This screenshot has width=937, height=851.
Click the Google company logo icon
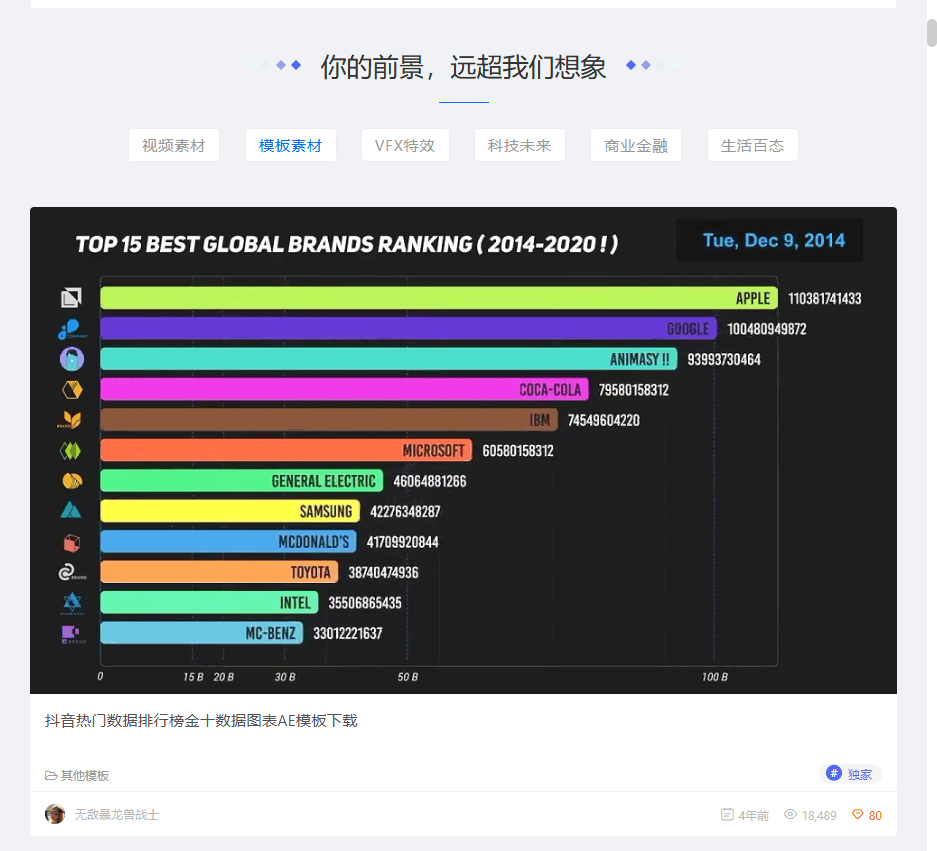click(x=68, y=328)
